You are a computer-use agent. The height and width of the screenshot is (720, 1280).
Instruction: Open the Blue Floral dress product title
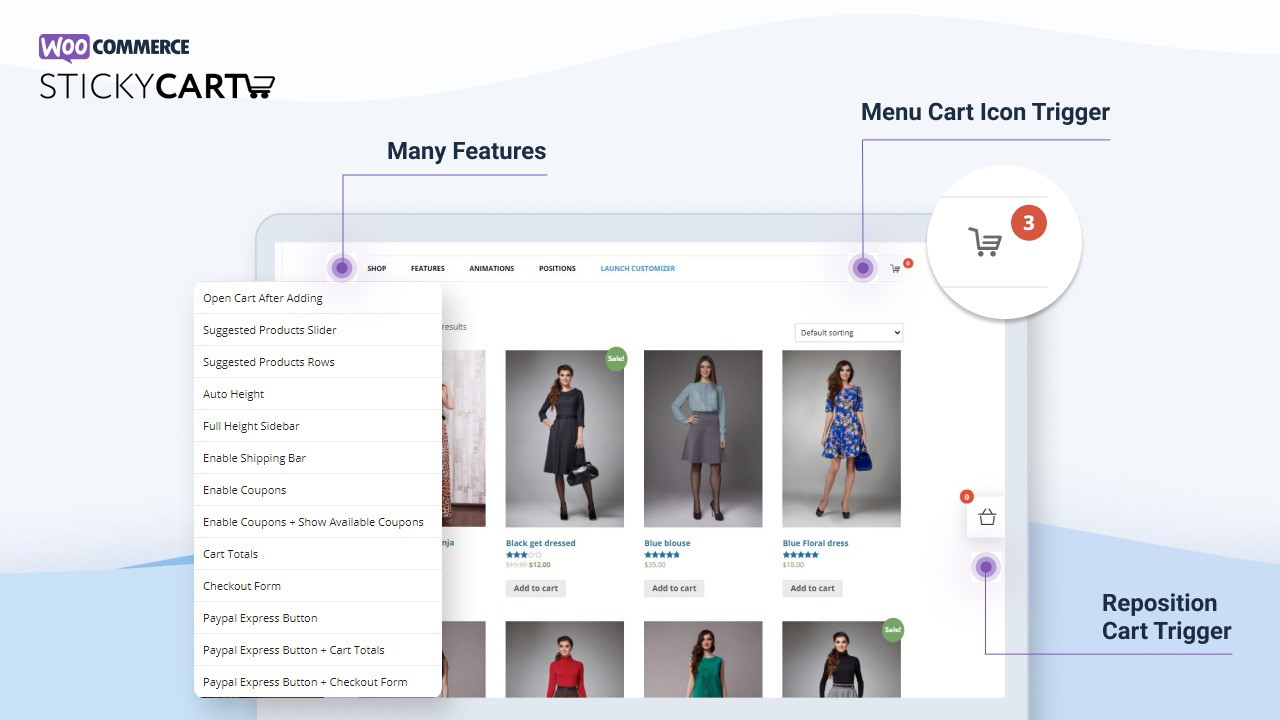click(815, 543)
